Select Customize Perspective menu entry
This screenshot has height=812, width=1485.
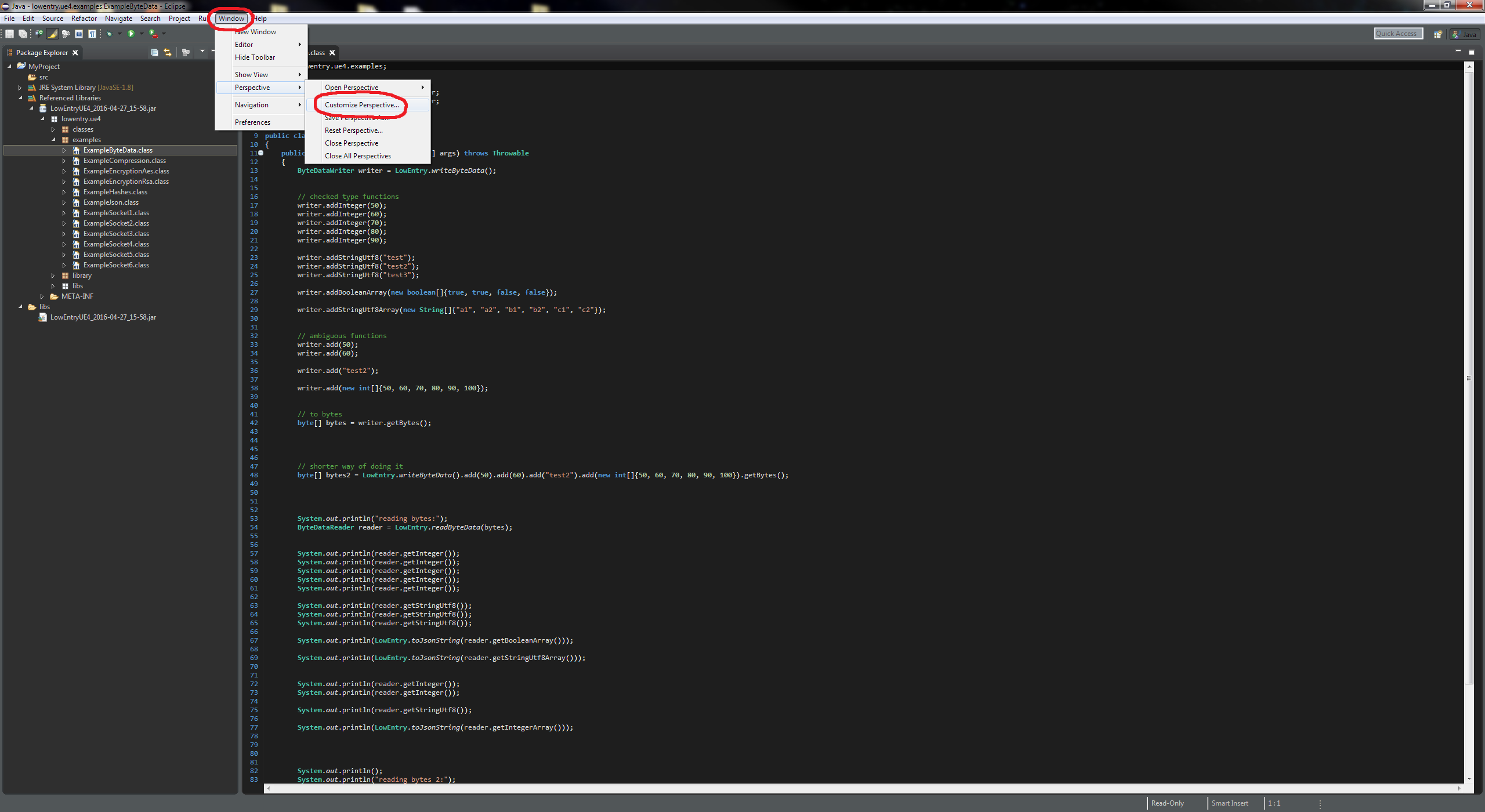coord(361,105)
